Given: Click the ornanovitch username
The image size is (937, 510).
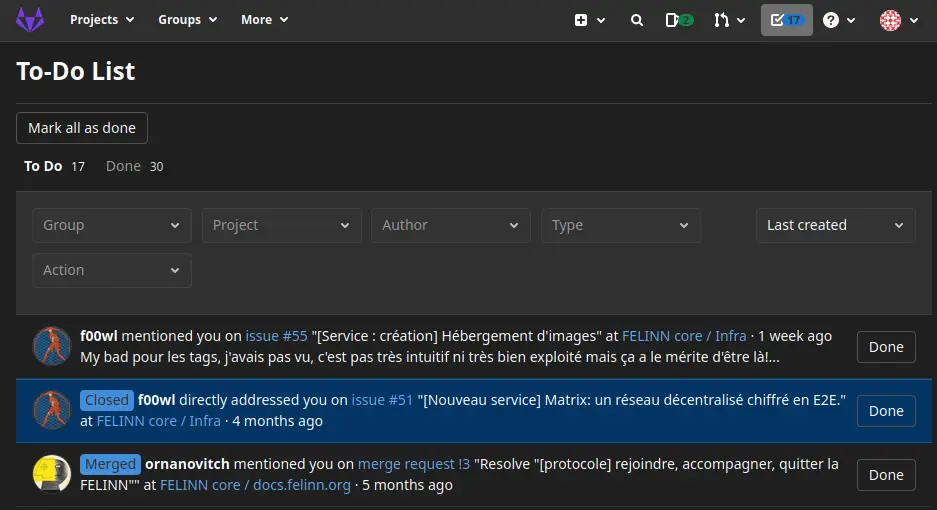Looking at the screenshot, I should pyautogui.click(x=187, y=464).
